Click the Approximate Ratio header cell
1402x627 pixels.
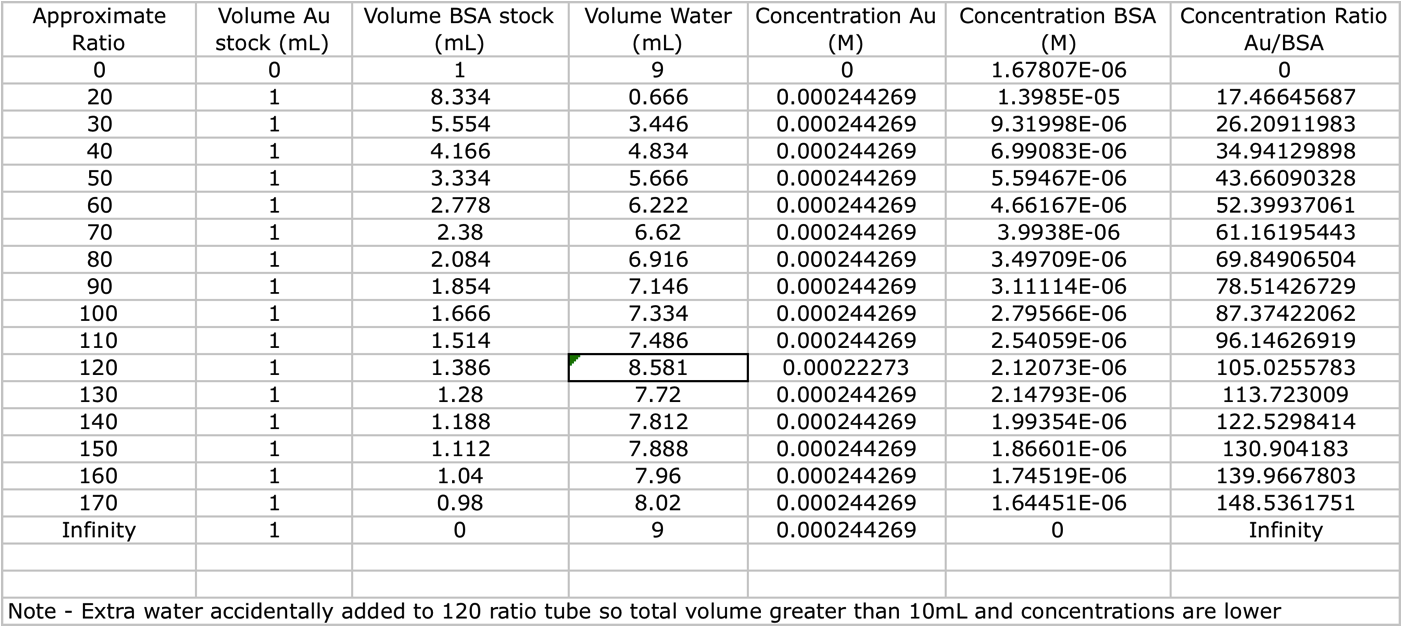click(x=98, y=29)
